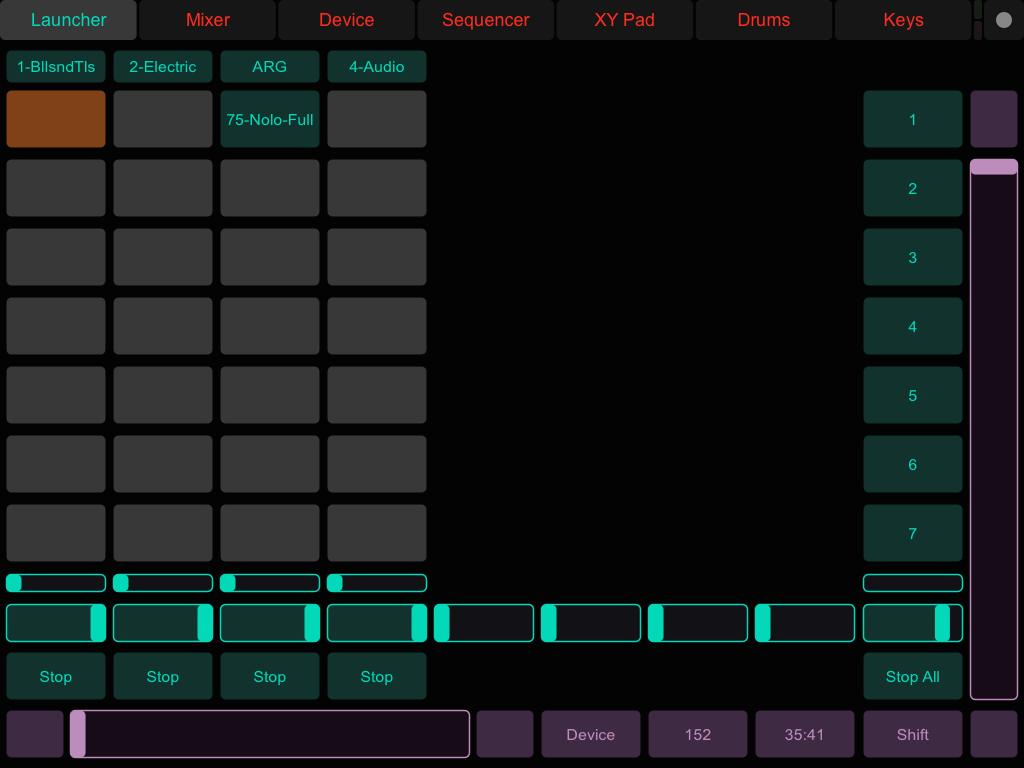Image resolution: width=1024 pixels, height=768 pixels.
Task: Launch the 75-Nolo-Full clip
Action: 270,119
